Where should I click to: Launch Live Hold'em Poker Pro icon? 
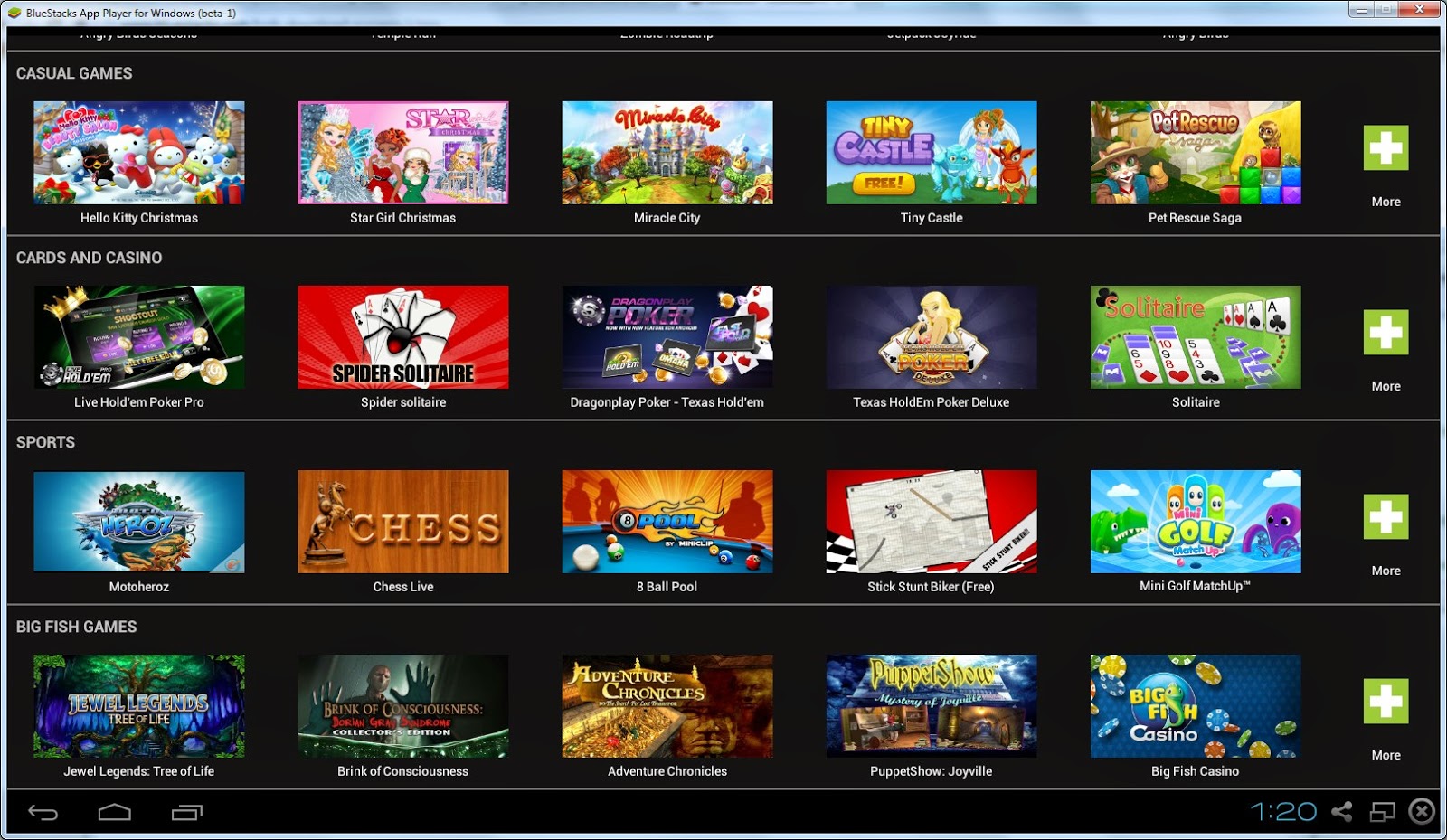(x=139, y=337)
